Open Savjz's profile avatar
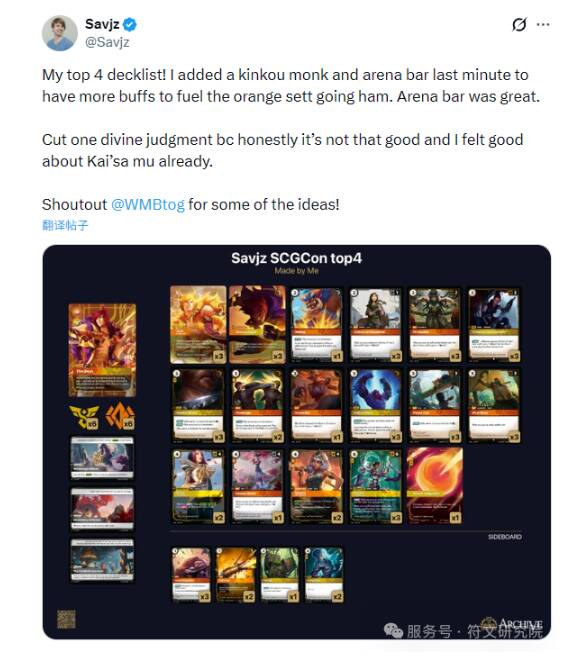Image resolution: width=585 pixels, height=657 pixels. click(x=60, y=33)
